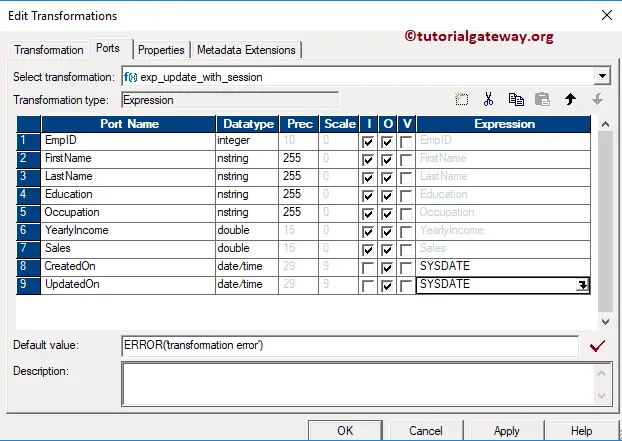
Task: Click the Apply button
Action: pos(507,430)
